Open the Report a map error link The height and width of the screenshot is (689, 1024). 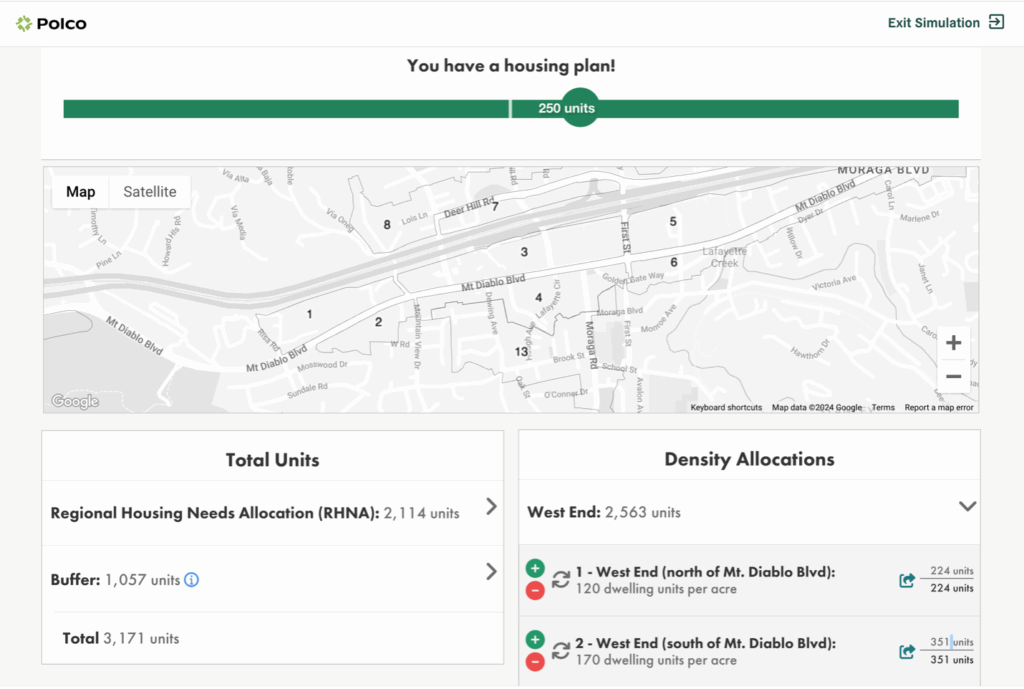pos(938,408)
